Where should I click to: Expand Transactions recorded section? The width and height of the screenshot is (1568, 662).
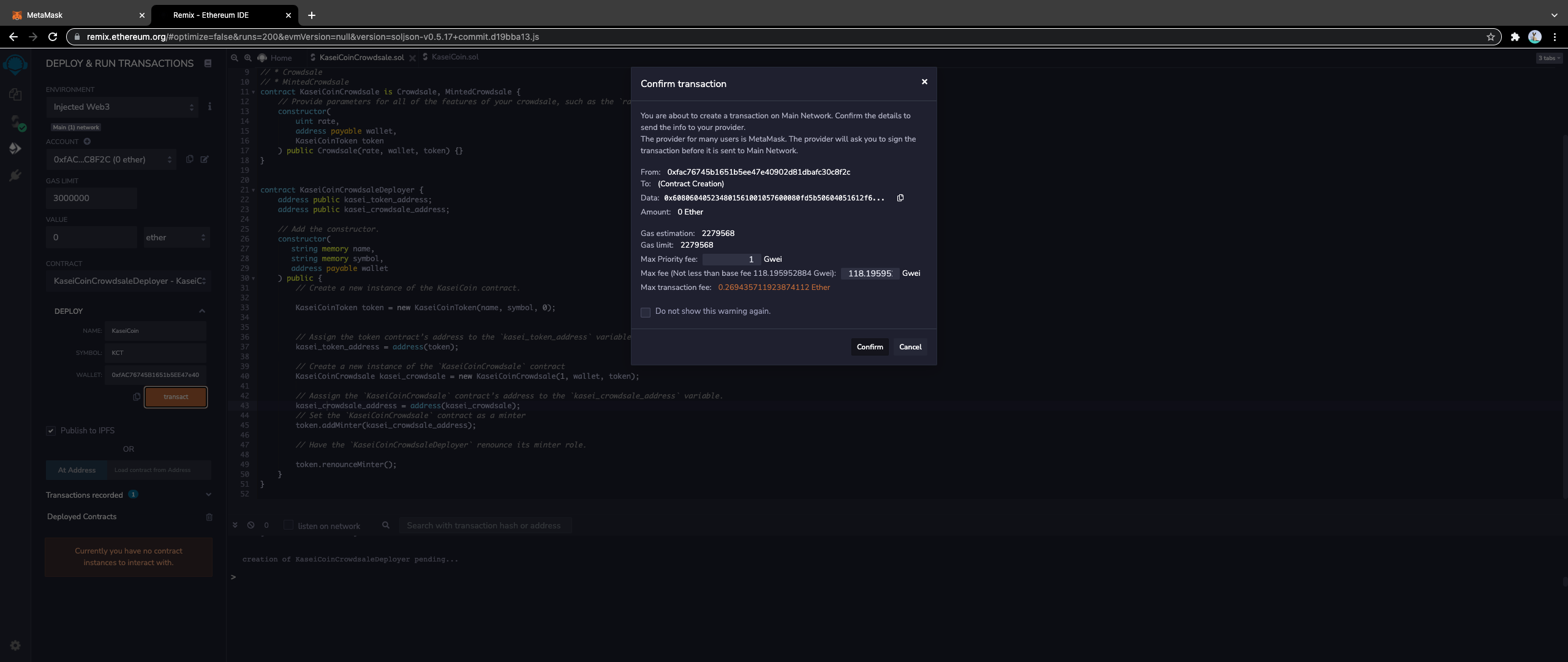208,495
